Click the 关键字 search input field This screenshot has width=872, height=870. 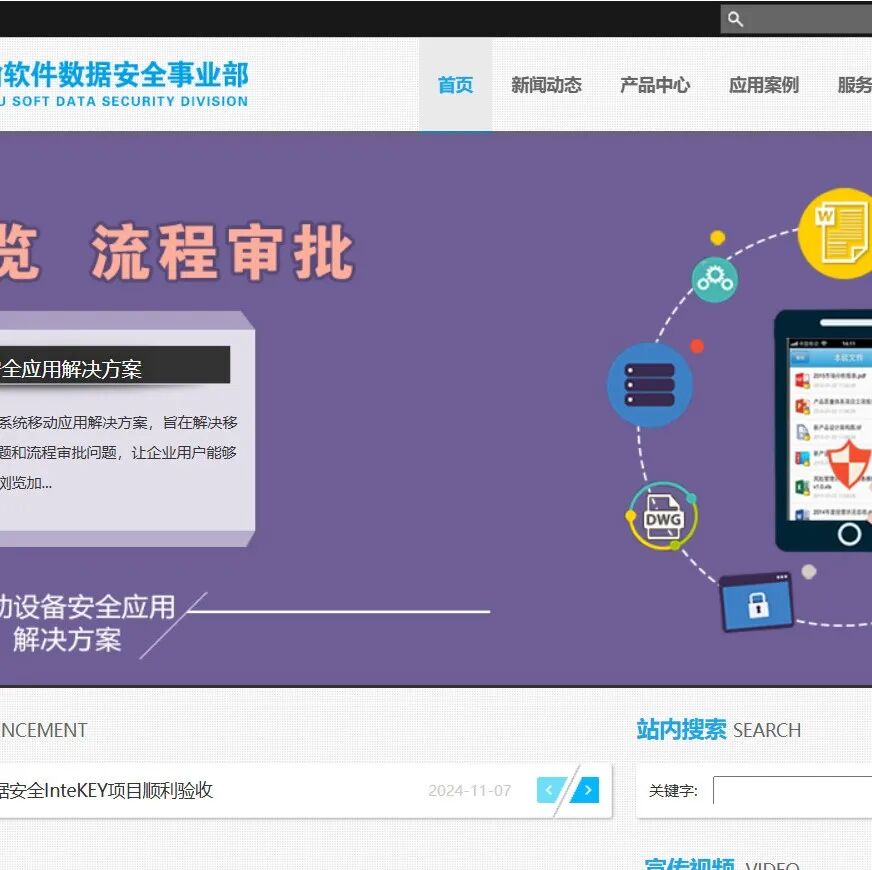(x=792, y=790)
